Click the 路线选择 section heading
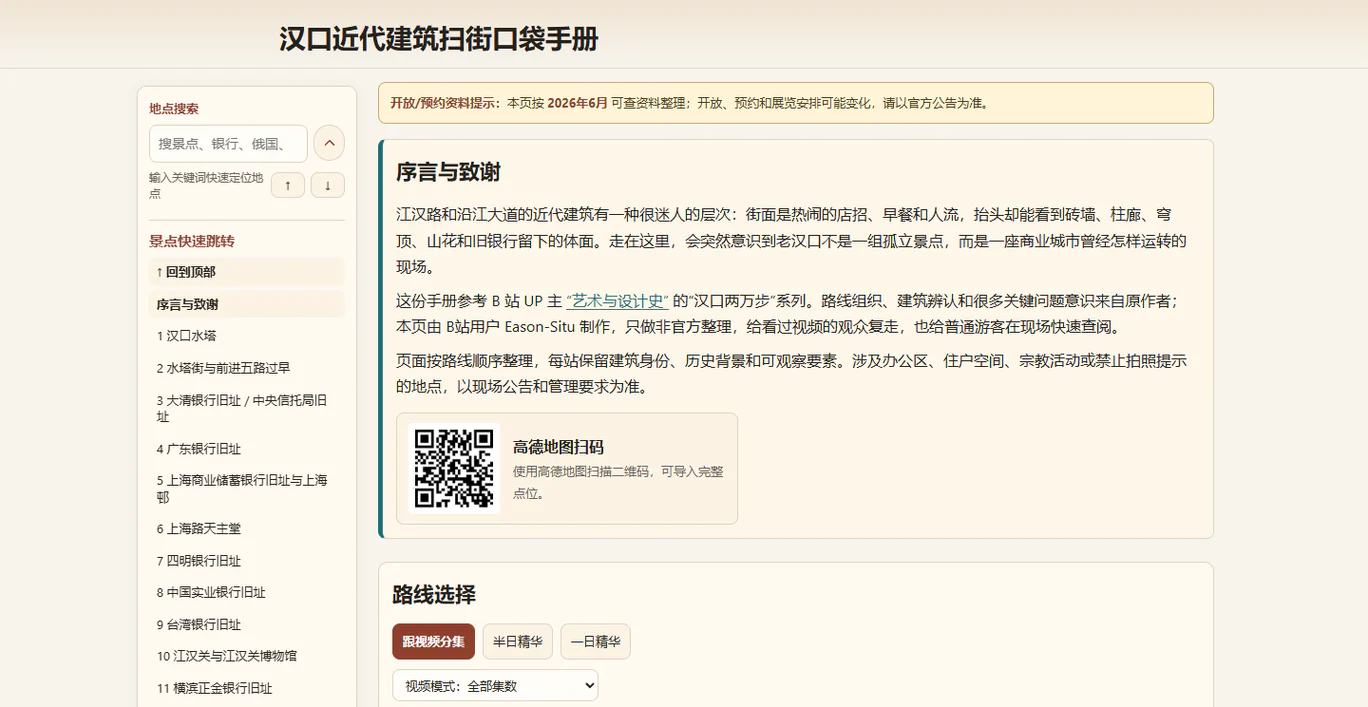This screenshot has height=707, width=1368. 434,595
